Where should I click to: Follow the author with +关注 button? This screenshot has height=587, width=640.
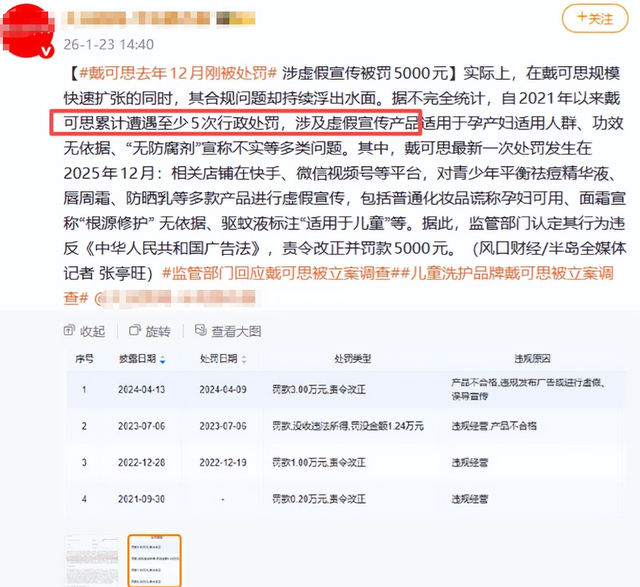pyautogui.click(x=595, y=19)
